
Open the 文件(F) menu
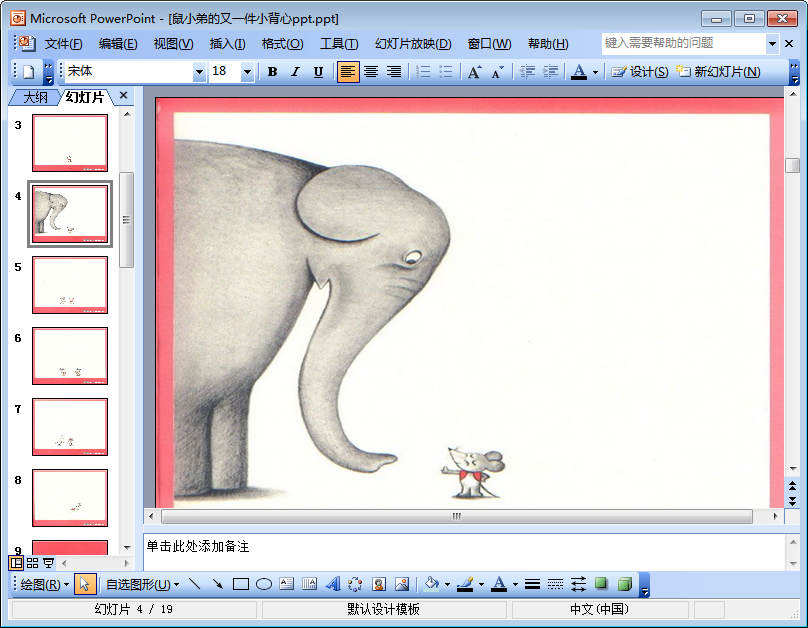(x=63, y=44)
